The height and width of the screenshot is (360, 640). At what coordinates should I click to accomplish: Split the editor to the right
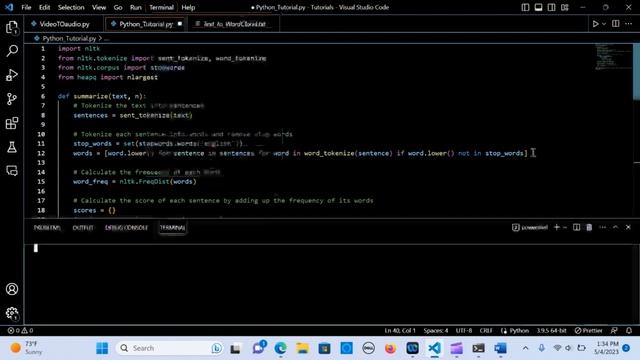(616, 24)
